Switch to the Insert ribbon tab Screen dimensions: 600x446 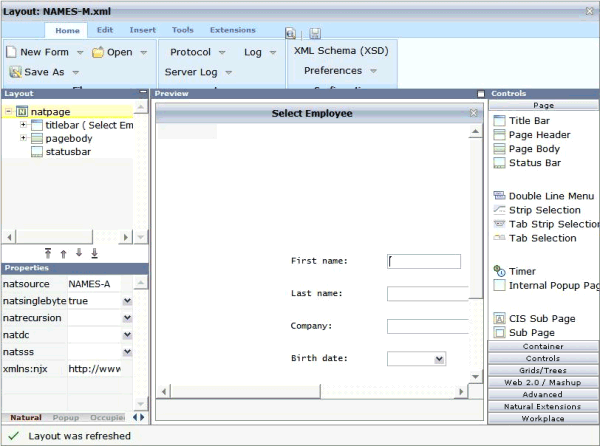[142, 30]
